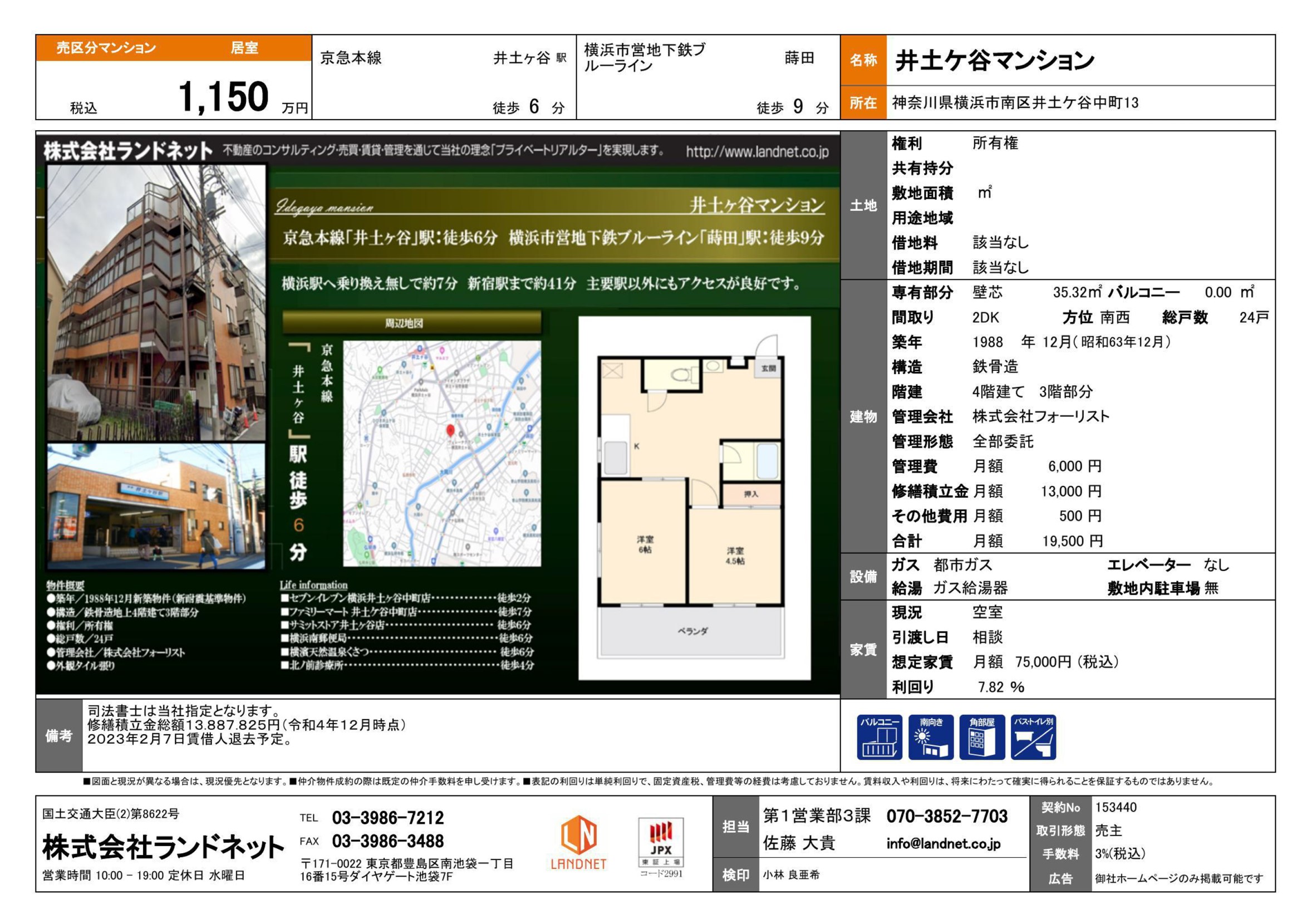
Task: Click the 南向き sun icon
Action: [x=930, y=736]
